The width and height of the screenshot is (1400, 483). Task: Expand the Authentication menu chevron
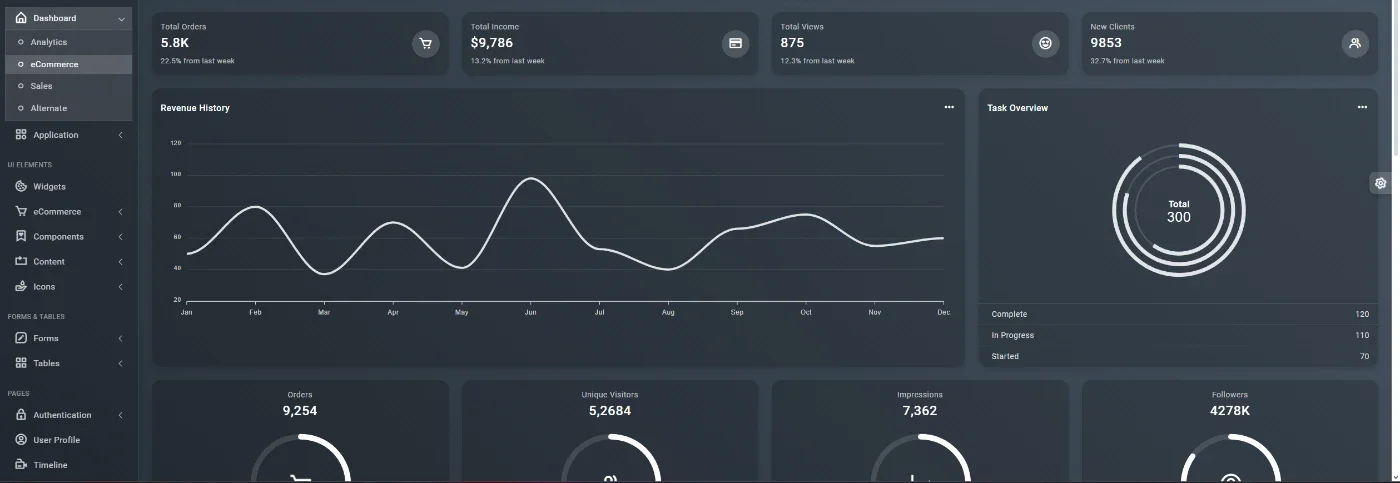click(x=121, y=415)
